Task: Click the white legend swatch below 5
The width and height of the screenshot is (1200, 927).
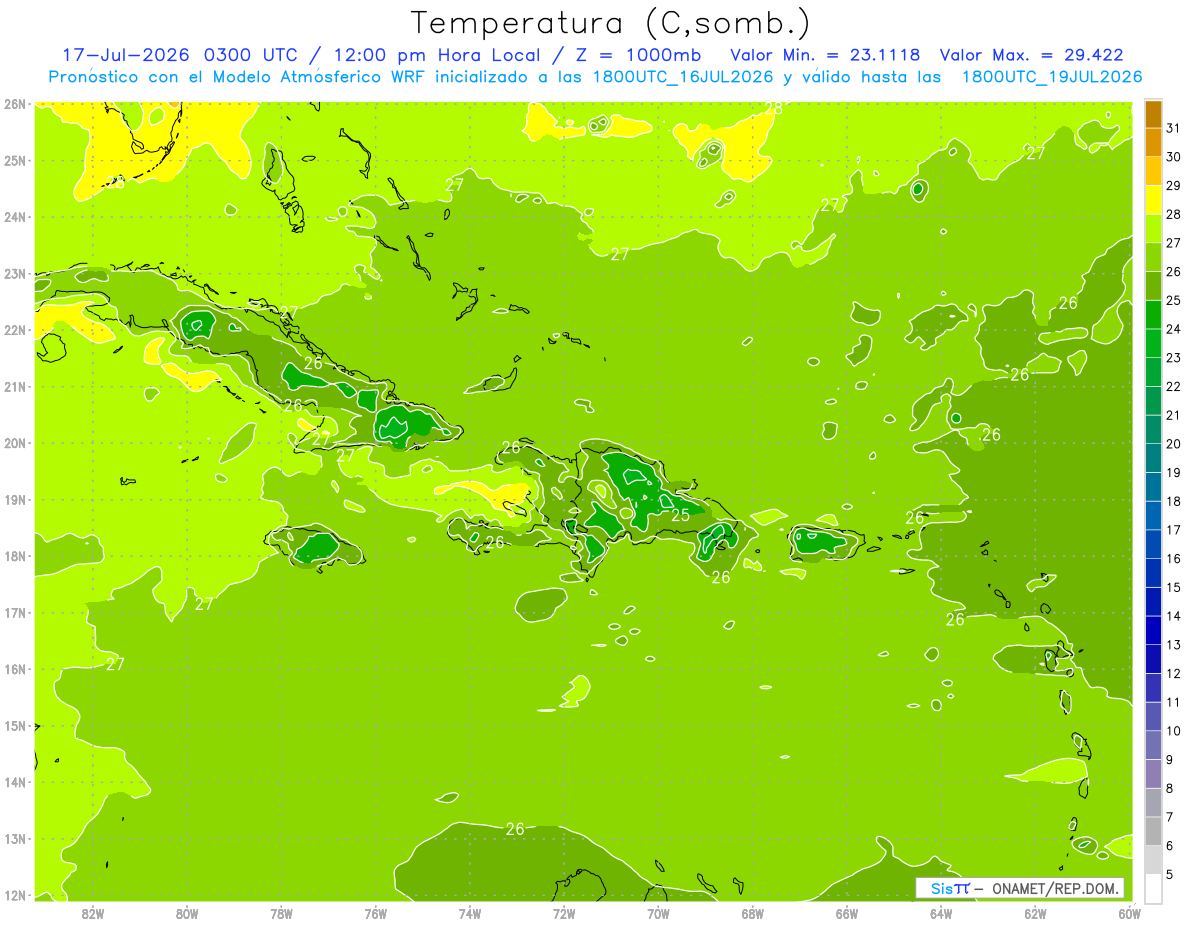Action: (1153, 888)
